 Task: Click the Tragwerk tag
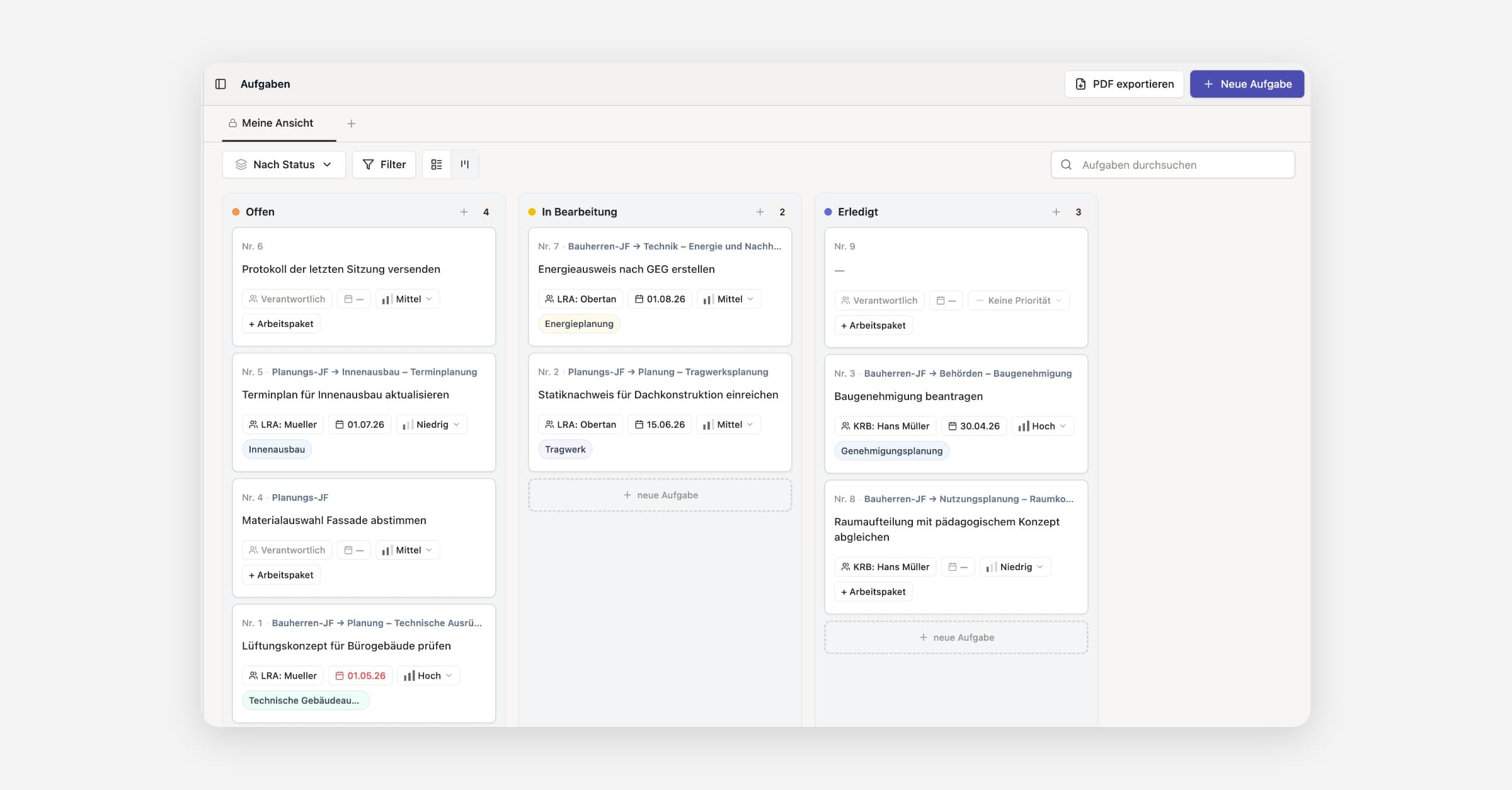tap(565, 449)
